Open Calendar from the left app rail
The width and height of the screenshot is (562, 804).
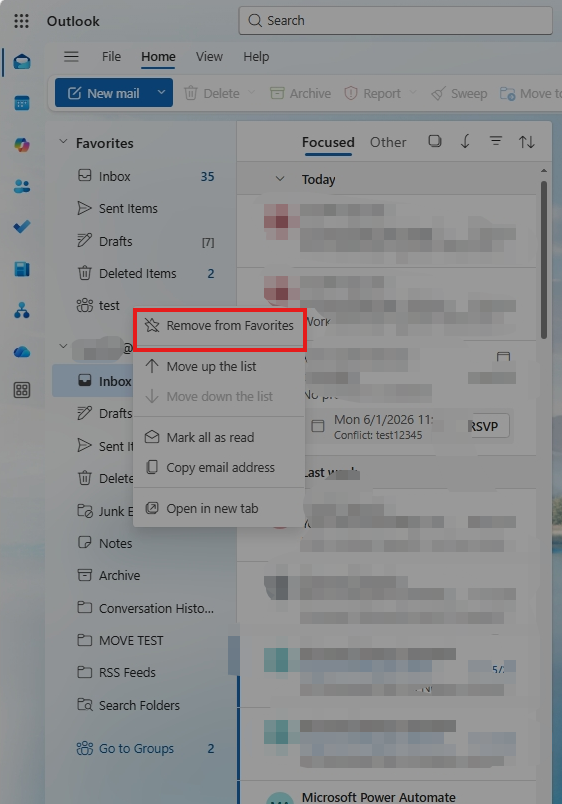(x=22, y=103)
